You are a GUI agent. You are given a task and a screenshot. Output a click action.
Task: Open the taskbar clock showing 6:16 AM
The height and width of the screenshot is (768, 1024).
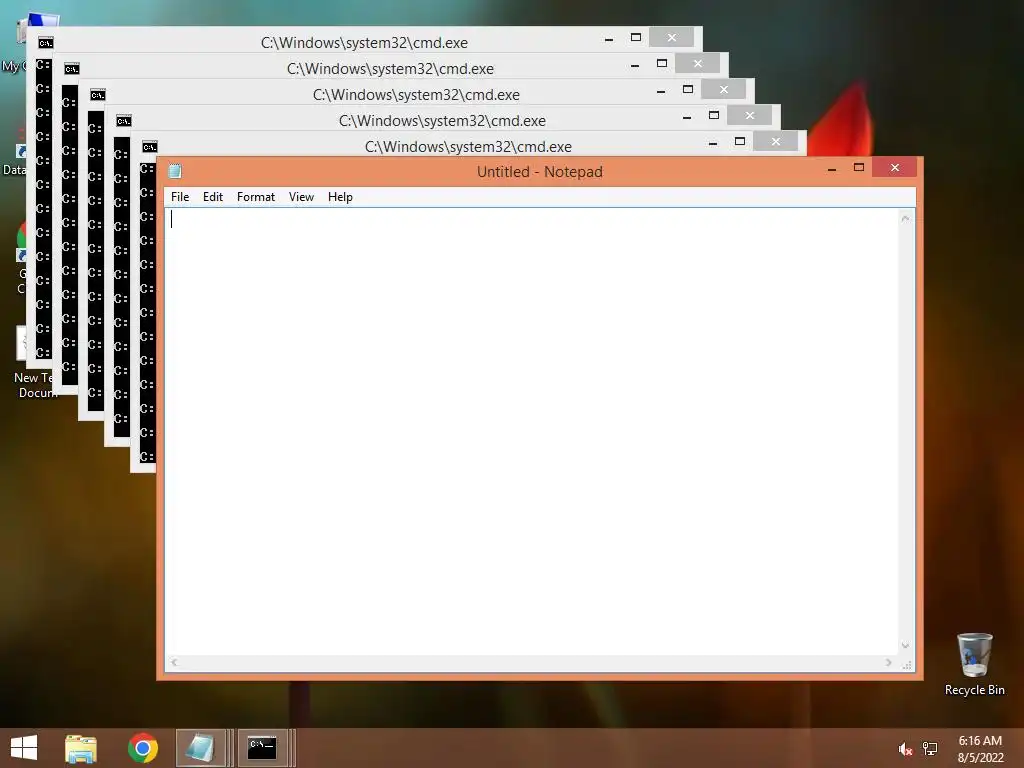(980, 749)
